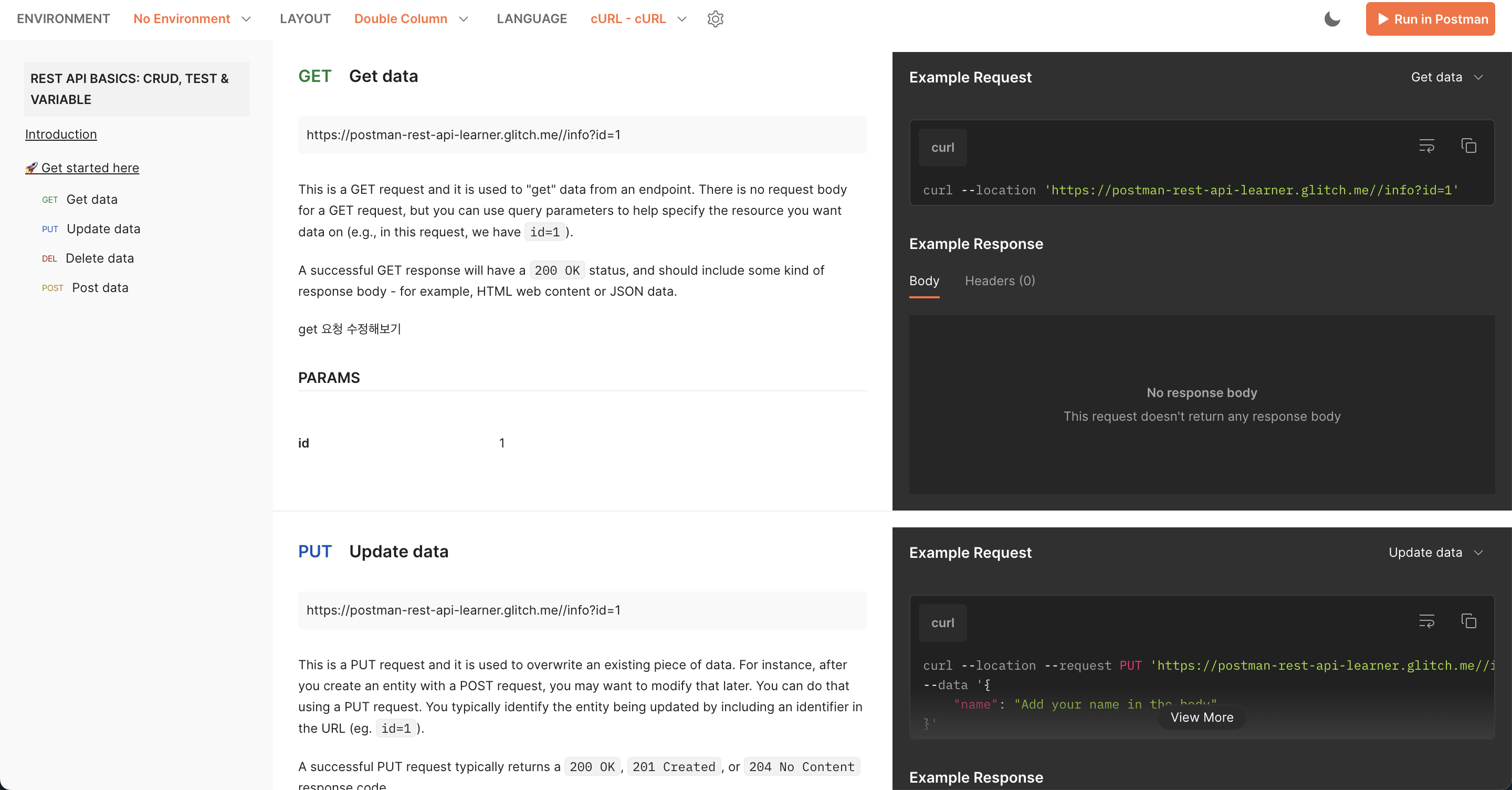Image resolution: width=1512 pixels, height=790 pixels.
Task: Open the Double Column layout dropdown
Action: click(411, 19)
